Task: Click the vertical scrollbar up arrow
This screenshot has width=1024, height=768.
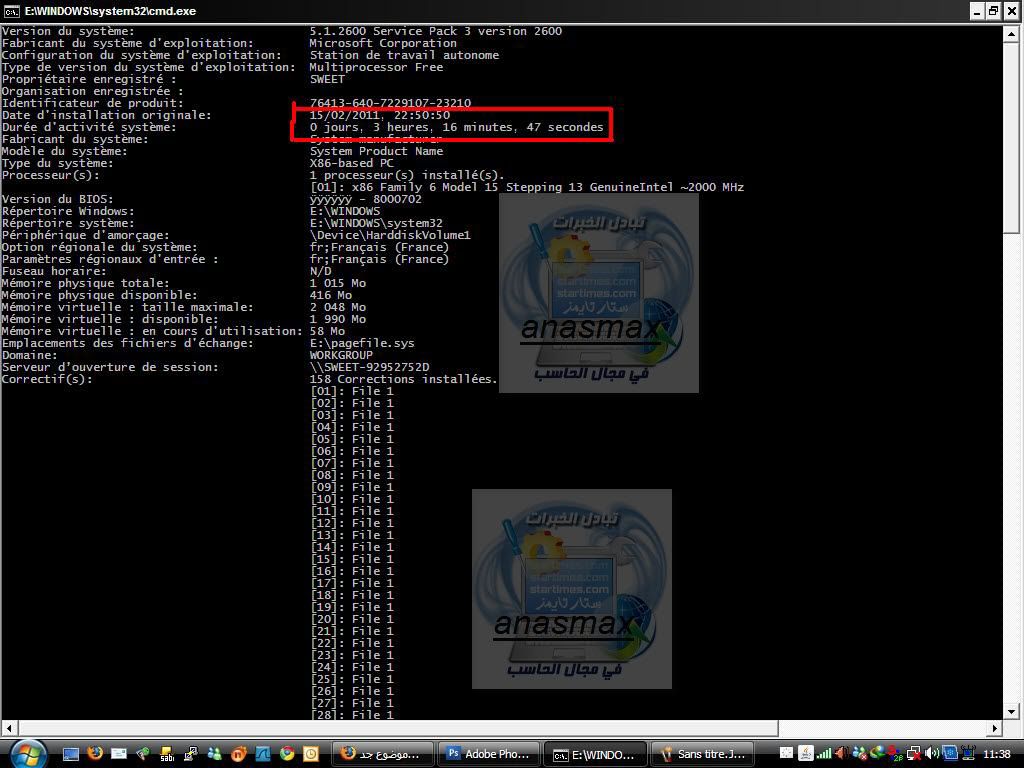Action: 1011,33
